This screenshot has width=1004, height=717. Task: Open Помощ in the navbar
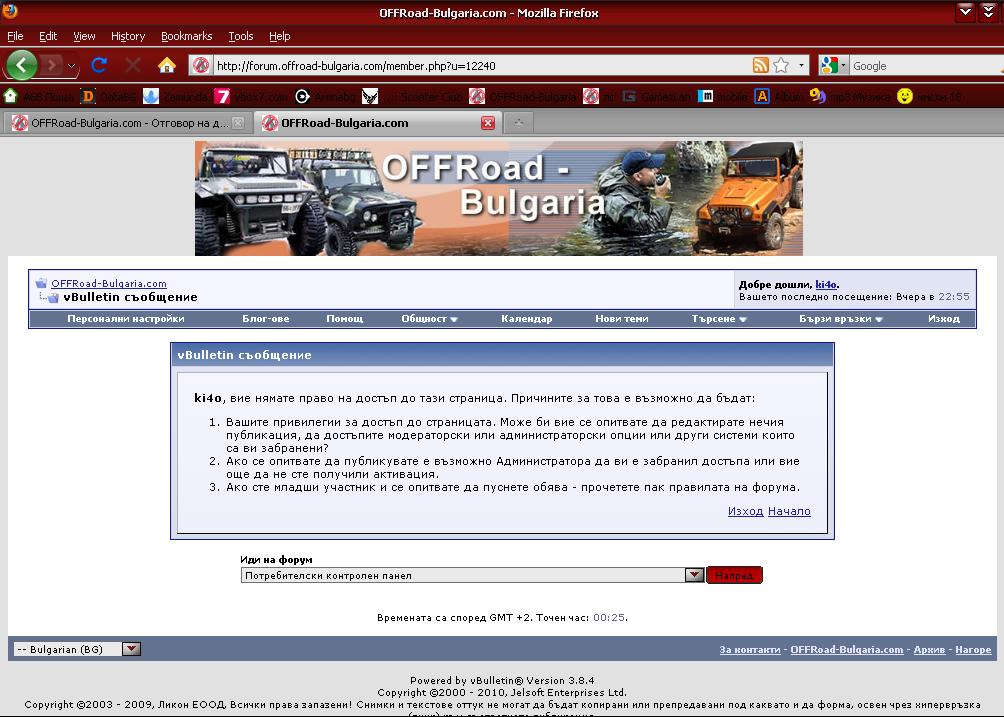(x=344, y=319)
